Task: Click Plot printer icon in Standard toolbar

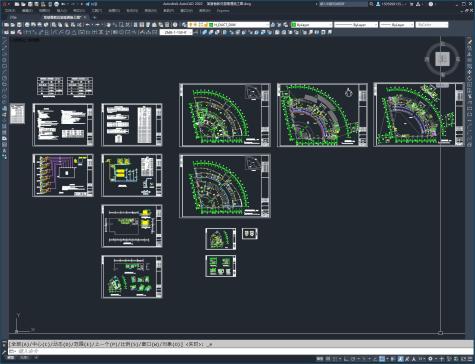Action: 27,25
